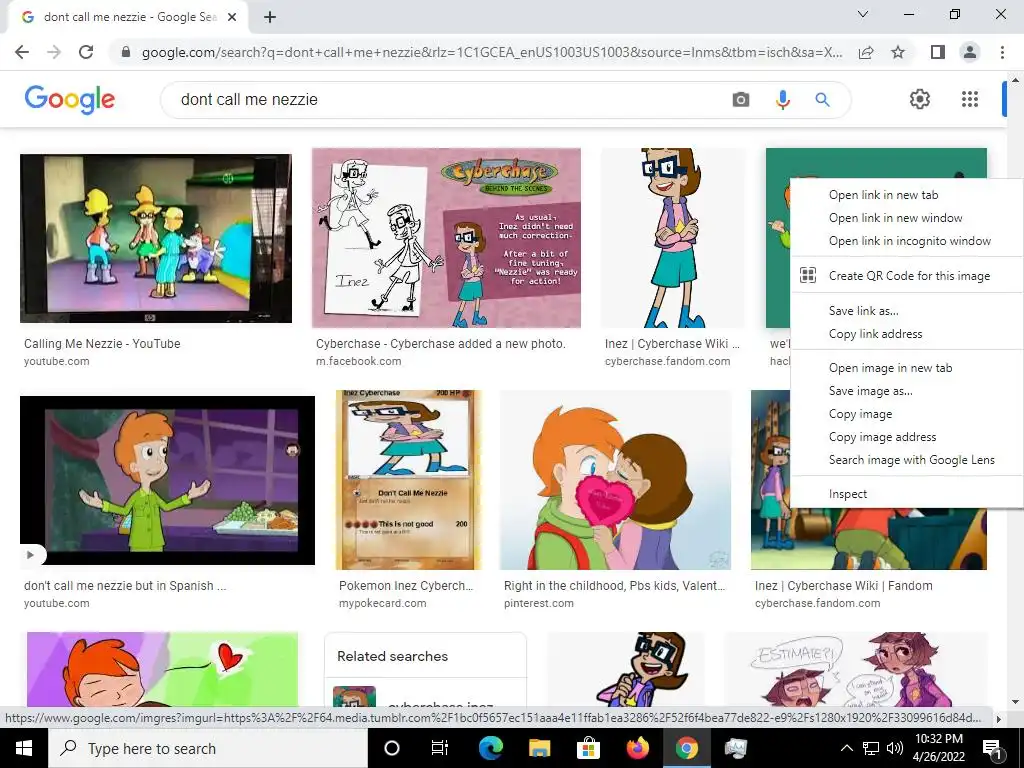The image size is (1024, 768).
Task: Click 'Pokemon Inez Cyberch...' title link
Action: pos(406,586)
